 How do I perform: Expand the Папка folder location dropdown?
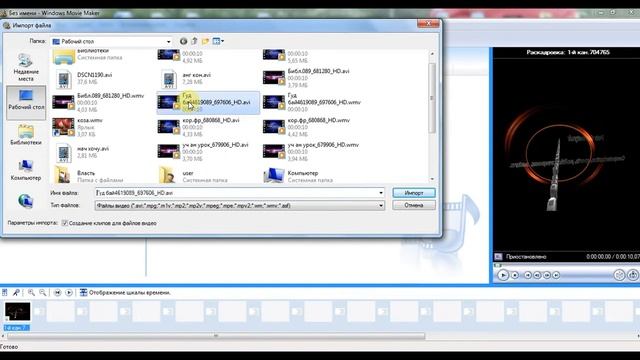pyautogui.click(x=168, y=42)
